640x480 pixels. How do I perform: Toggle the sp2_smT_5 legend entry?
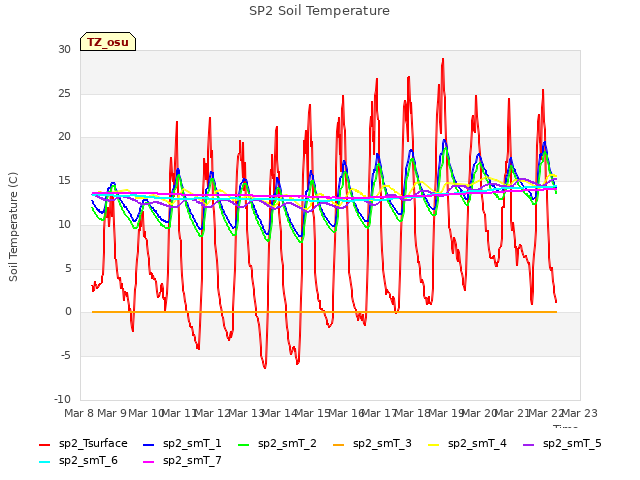[x=562, y=443]
